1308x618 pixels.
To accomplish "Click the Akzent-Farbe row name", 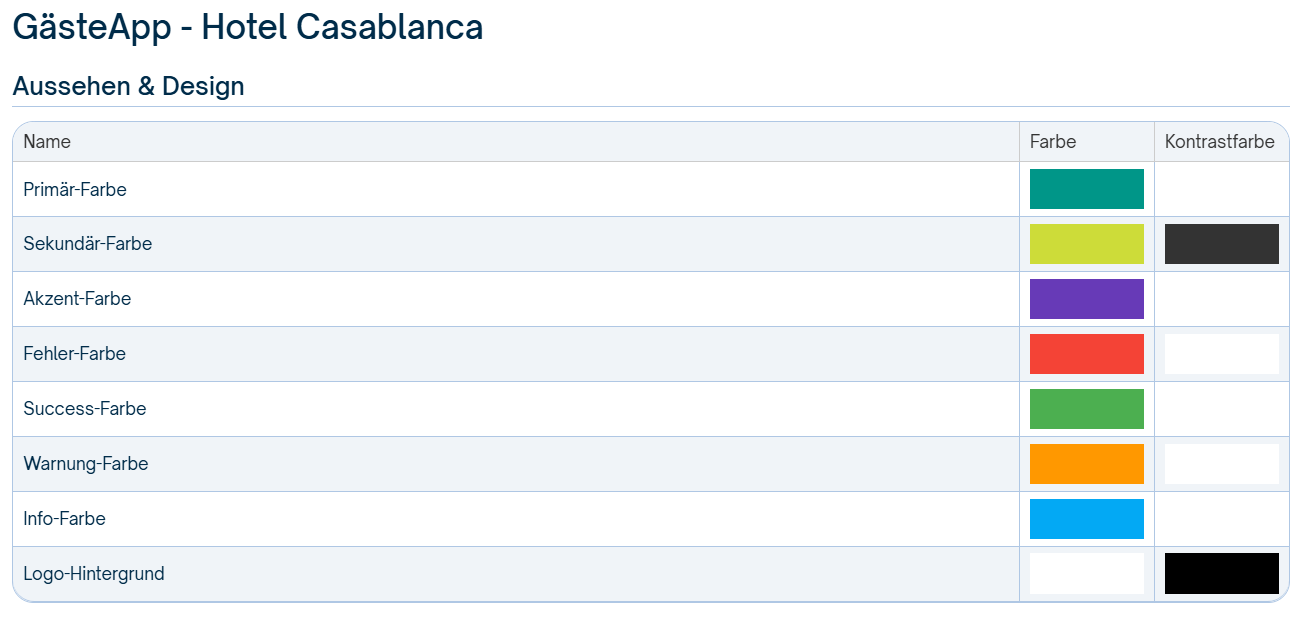I will pyautogui.click(x=77, y=299).
